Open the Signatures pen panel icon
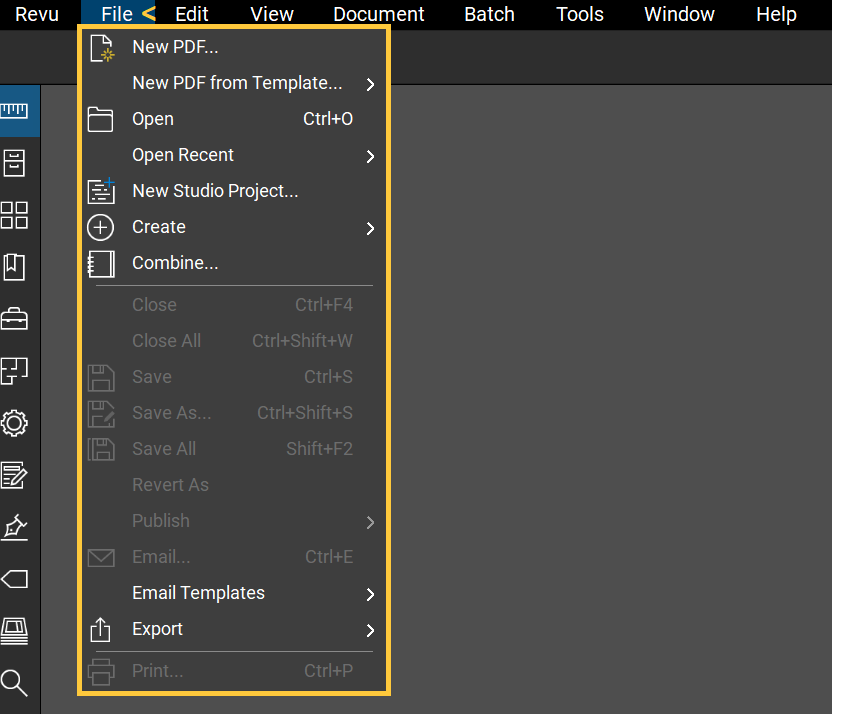 (x=15, y=527)
